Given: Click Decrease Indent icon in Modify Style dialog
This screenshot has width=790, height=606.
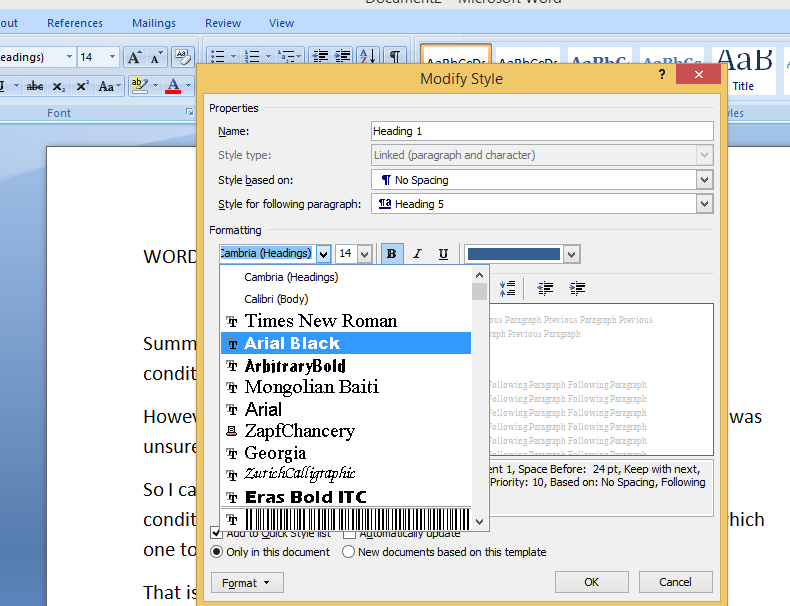Looking at the screenshot, I should pyautogui.click(x=545, y=288).
